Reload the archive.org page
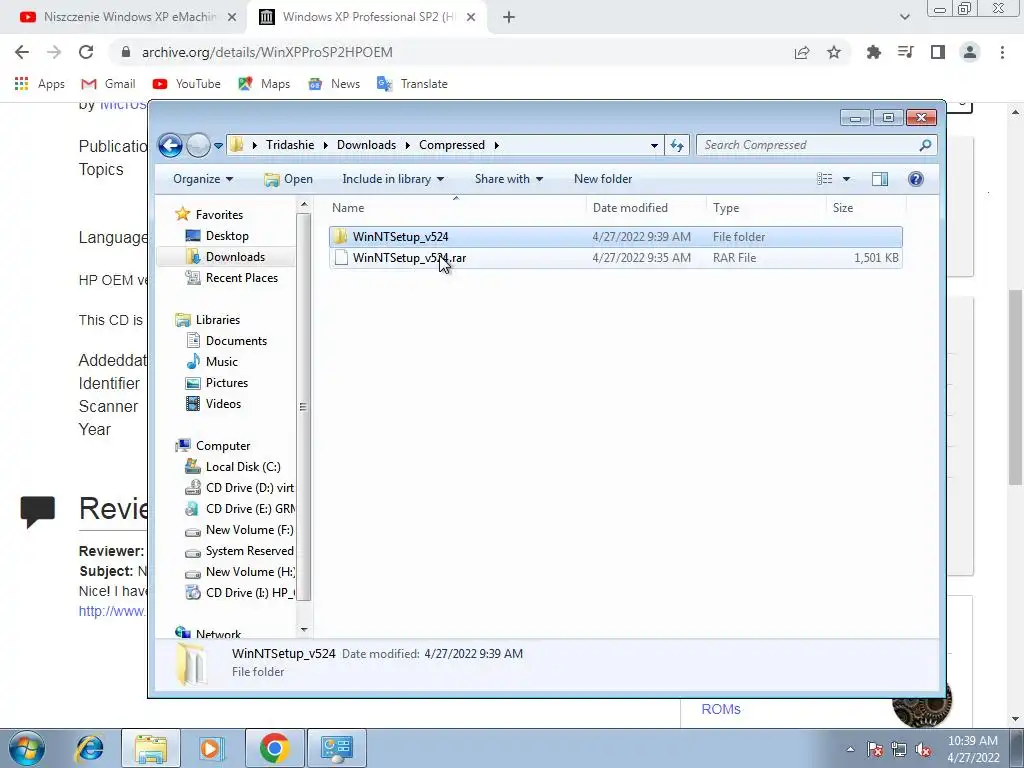Image resolution: width=1024 pixels, height=768 pixels. (86, 52)
